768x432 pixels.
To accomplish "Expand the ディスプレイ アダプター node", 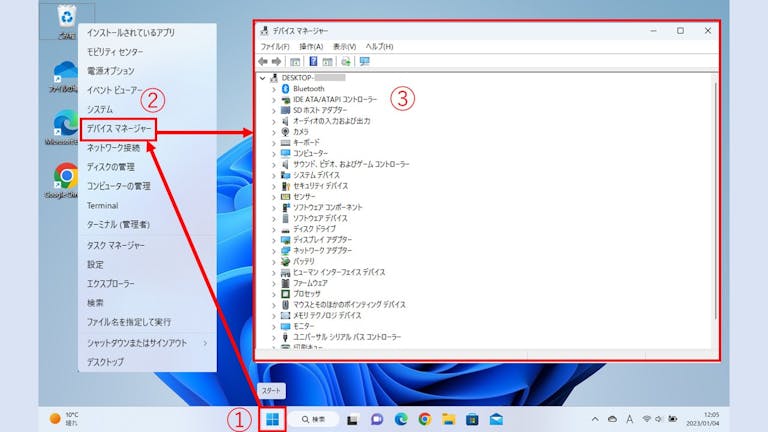I will (x=274, y=240).
